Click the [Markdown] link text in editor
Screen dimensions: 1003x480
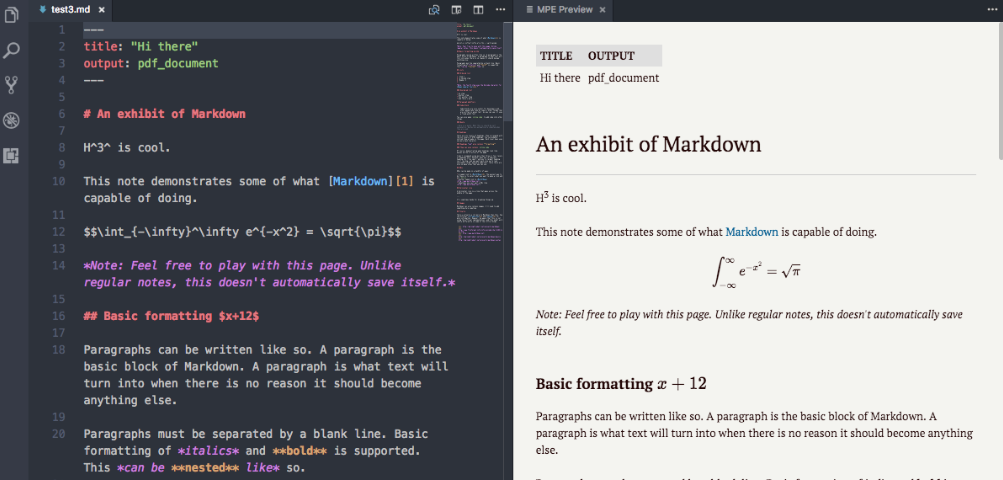tap(361, 181)
